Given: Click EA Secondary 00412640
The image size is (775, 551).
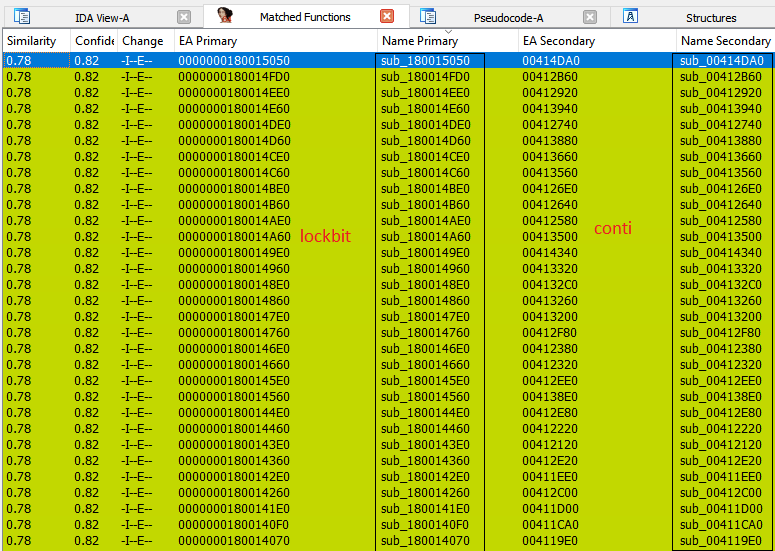Looking at the screenshot, I should point(550,205).
